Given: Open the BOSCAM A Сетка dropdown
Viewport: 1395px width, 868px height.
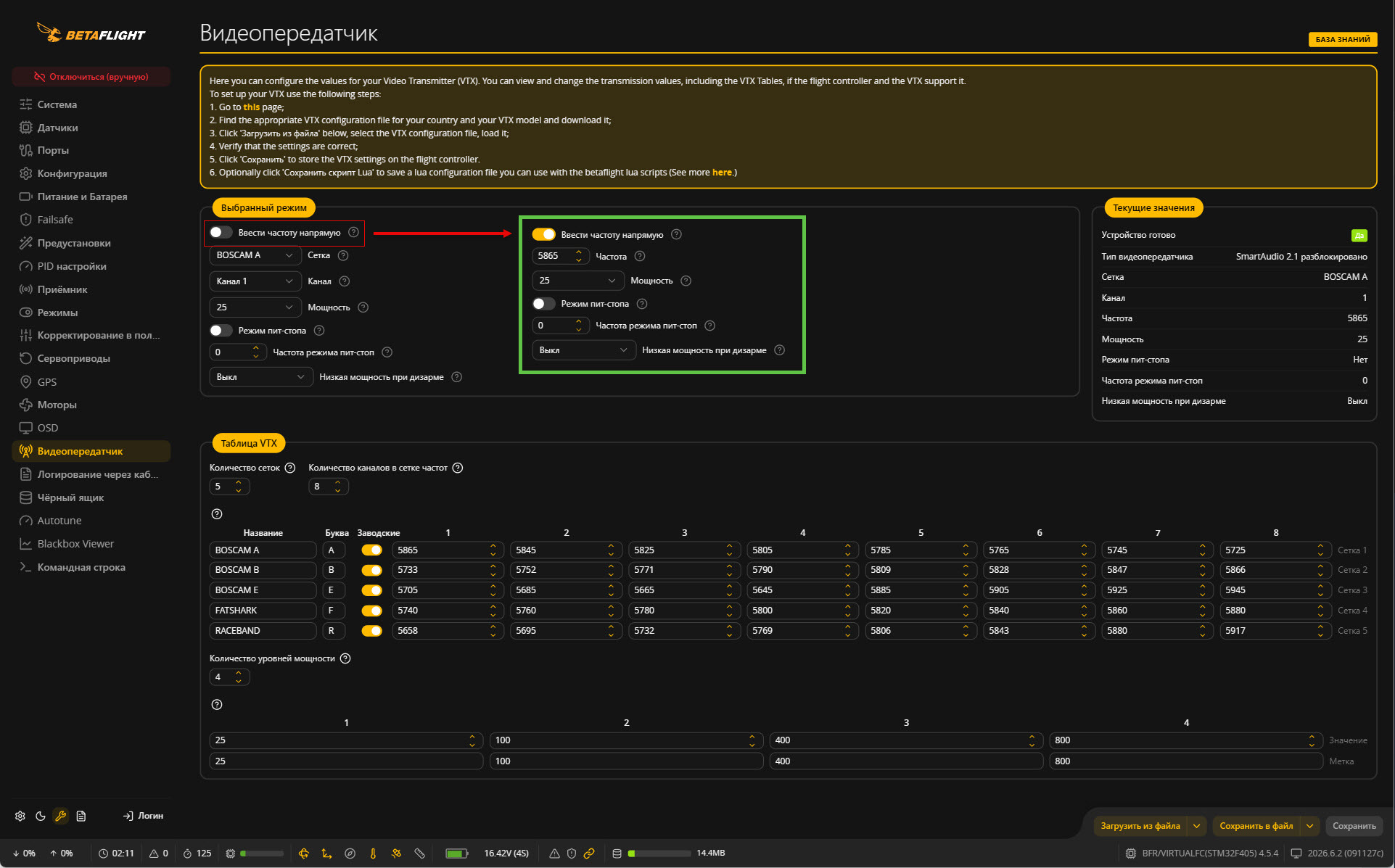Looking at the screenshot, I should click(255, 255).
